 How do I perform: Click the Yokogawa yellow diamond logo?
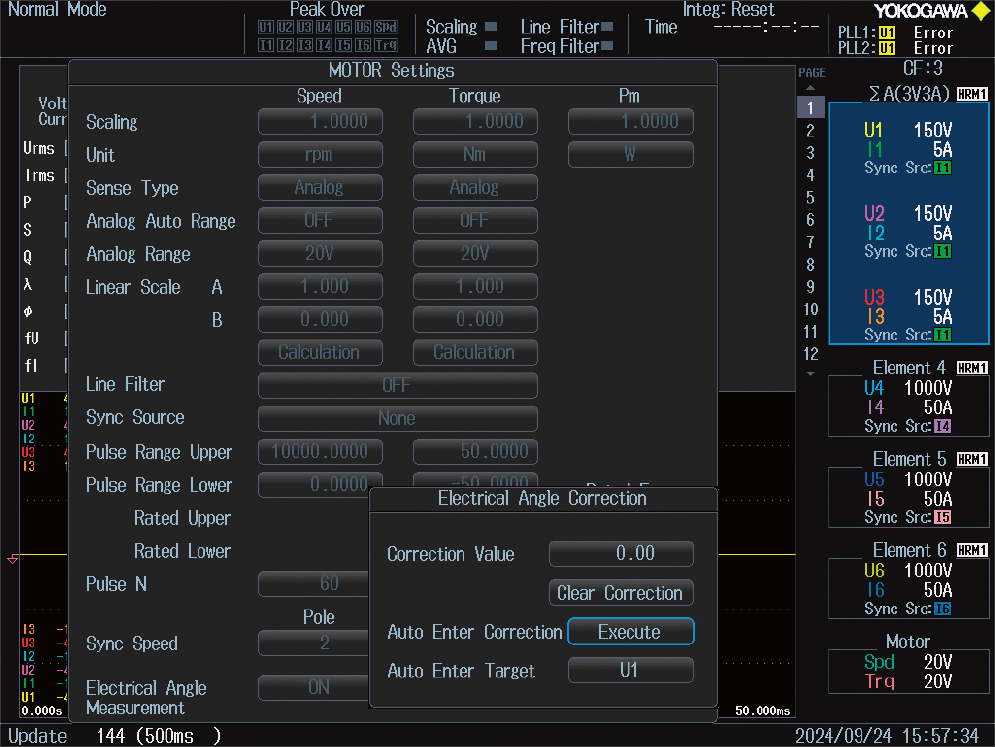pyautogui.click(x=980, y=11)
